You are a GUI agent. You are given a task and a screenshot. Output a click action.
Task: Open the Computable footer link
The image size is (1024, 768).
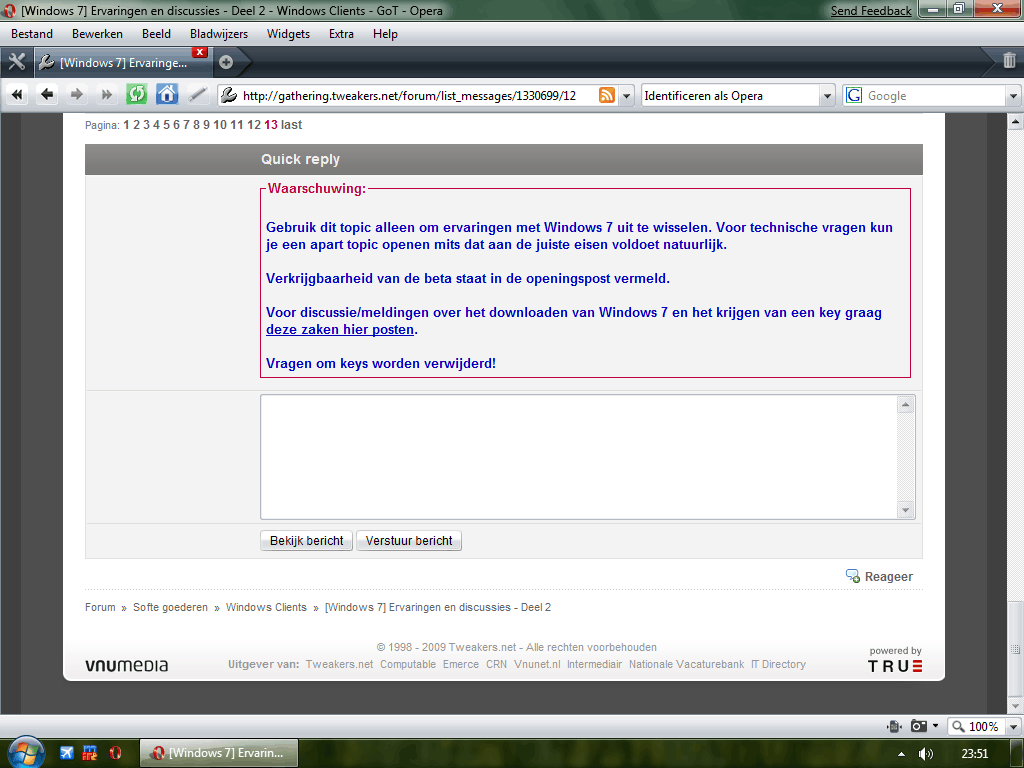coord(408,664)
